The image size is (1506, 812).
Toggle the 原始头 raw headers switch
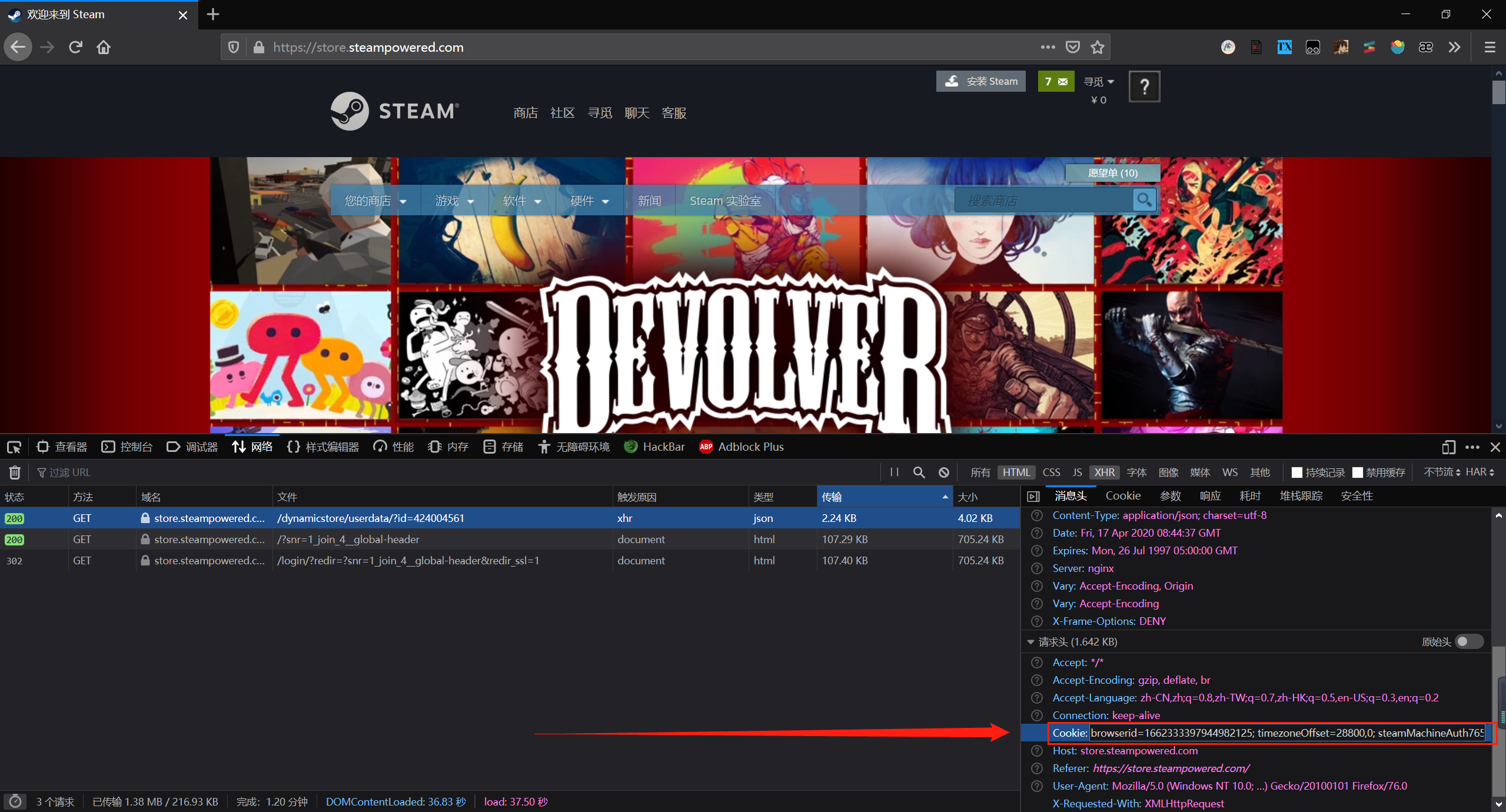click(x=1468, y=641)
